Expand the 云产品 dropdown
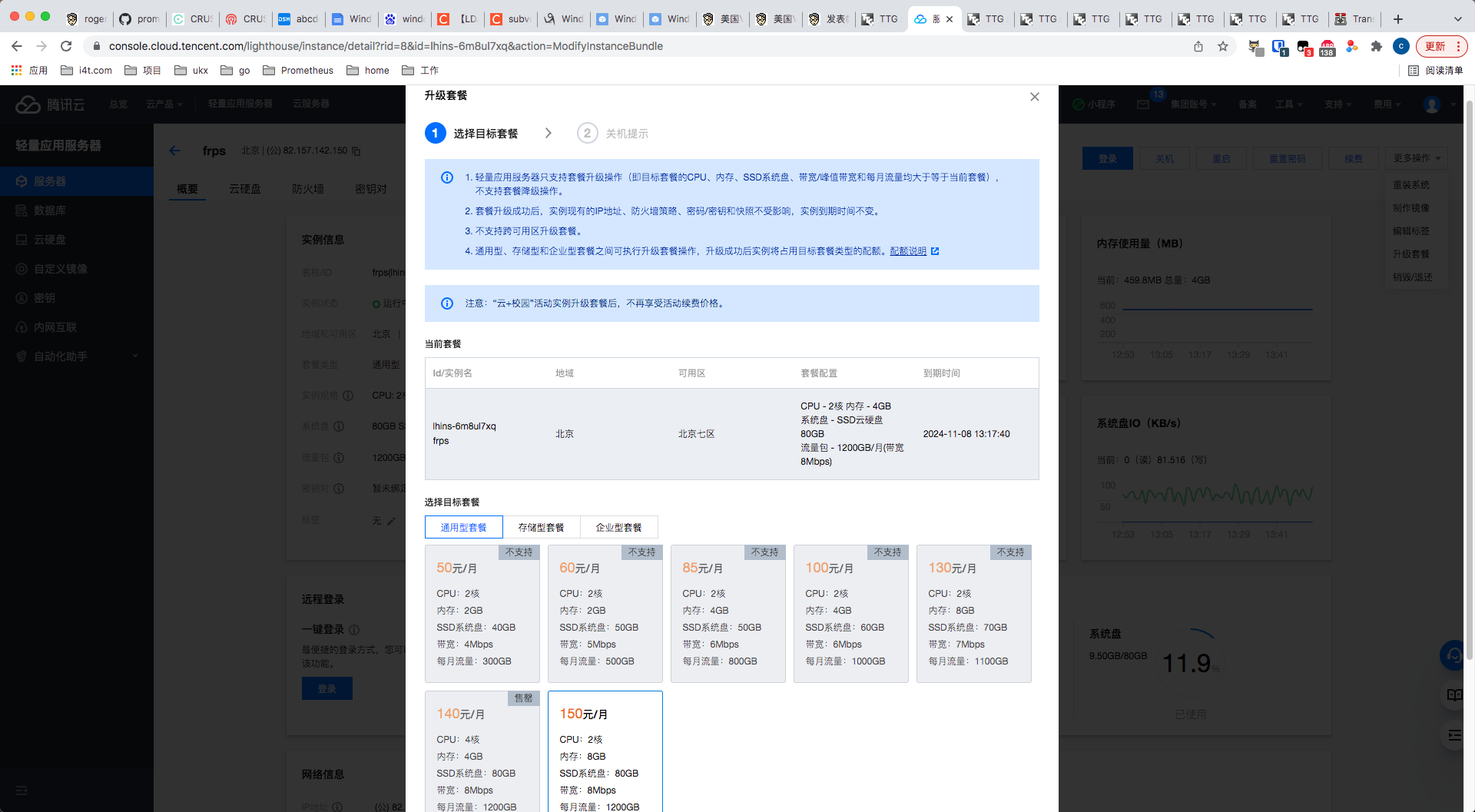 click(x=164, y=104)
